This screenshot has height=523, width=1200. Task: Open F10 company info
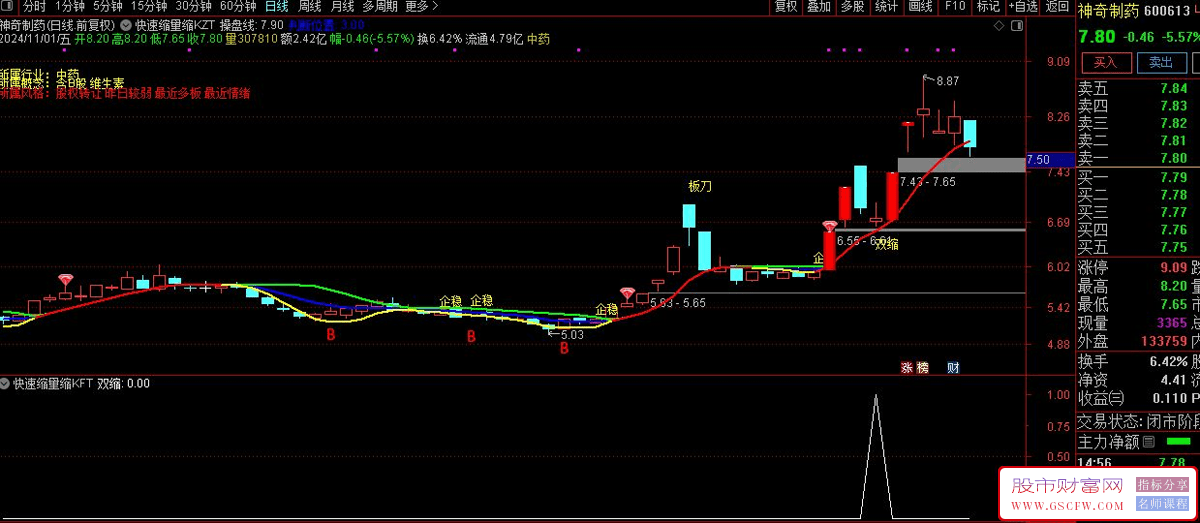click(955, 6)
